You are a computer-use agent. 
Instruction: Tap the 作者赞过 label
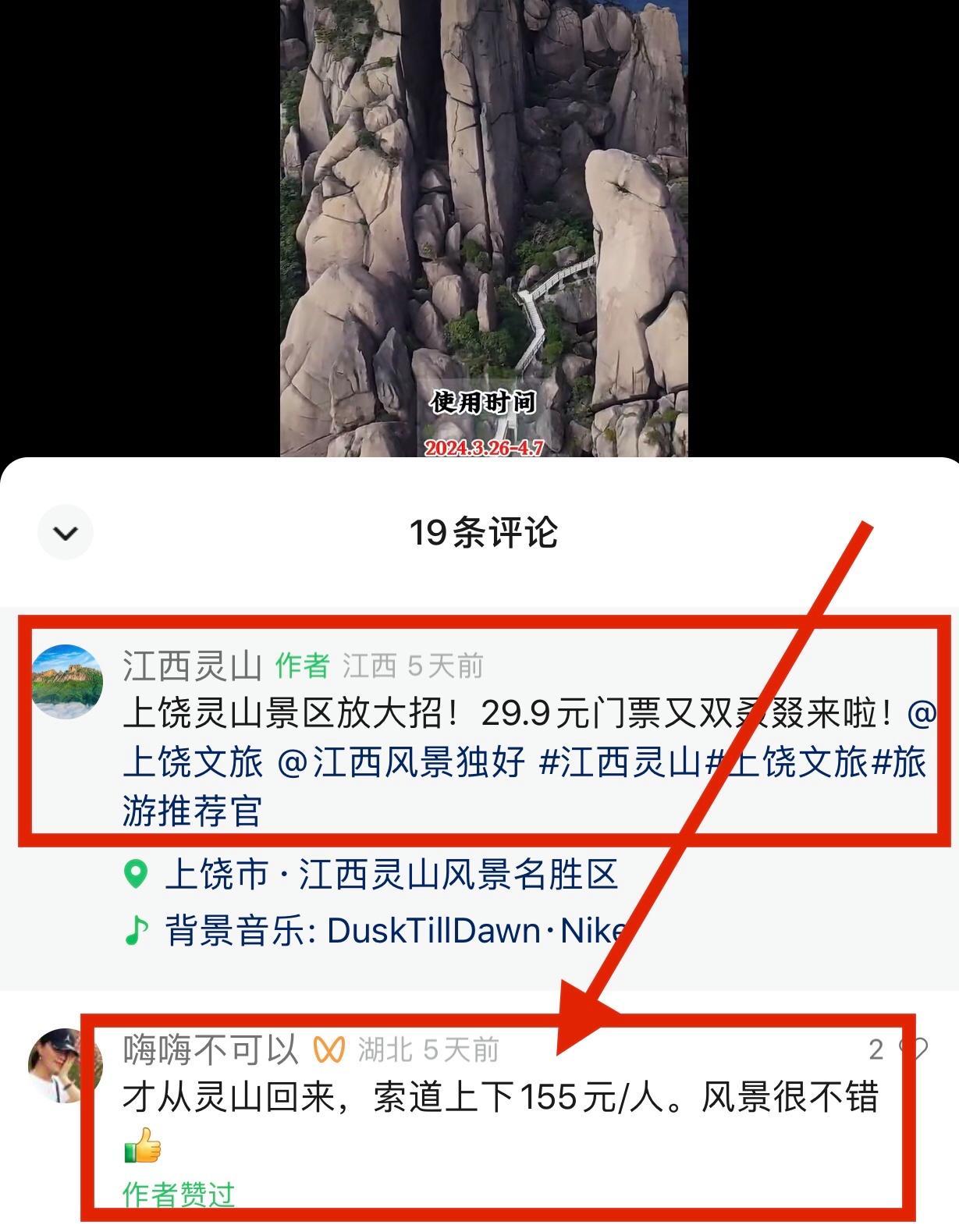[179, 1194]
